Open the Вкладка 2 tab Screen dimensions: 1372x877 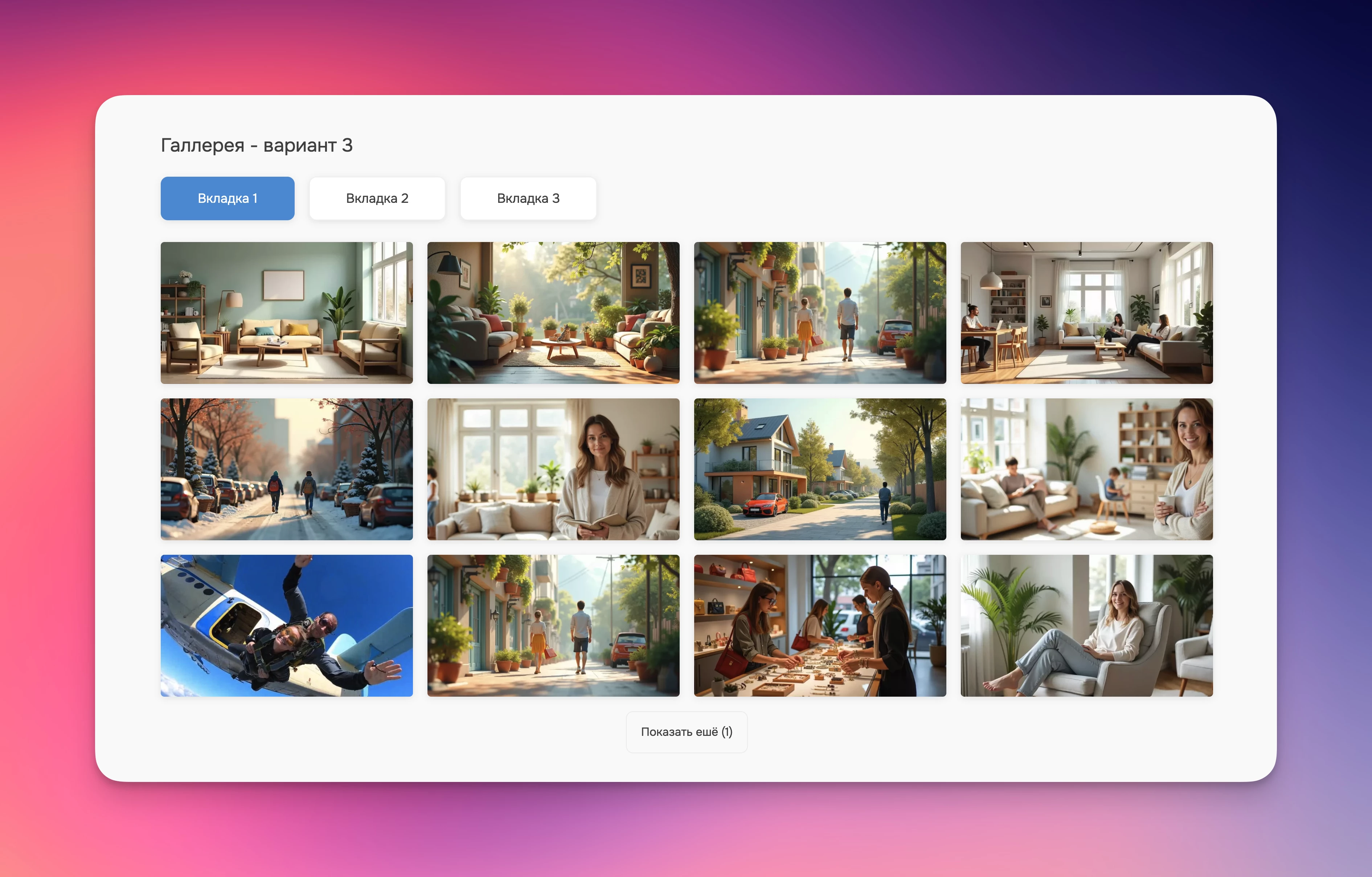pos(377,198)
